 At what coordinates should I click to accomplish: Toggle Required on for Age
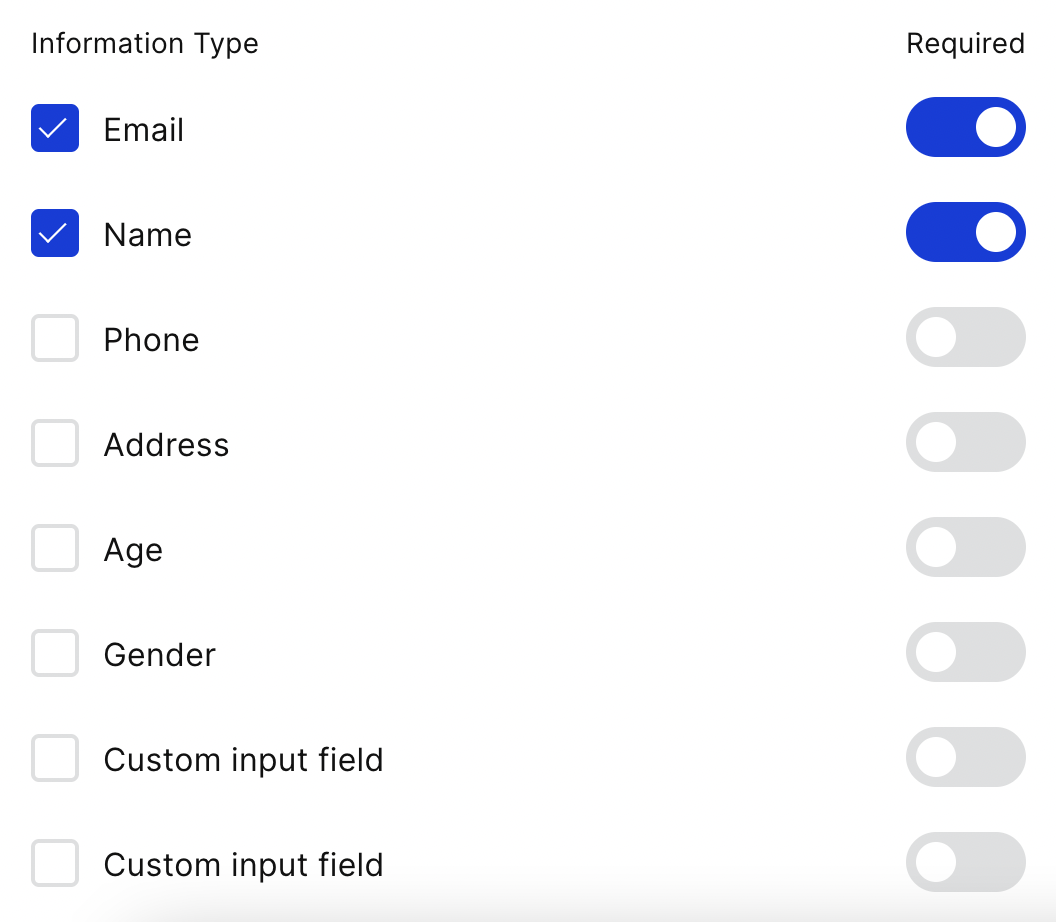[x=966, y=548]
